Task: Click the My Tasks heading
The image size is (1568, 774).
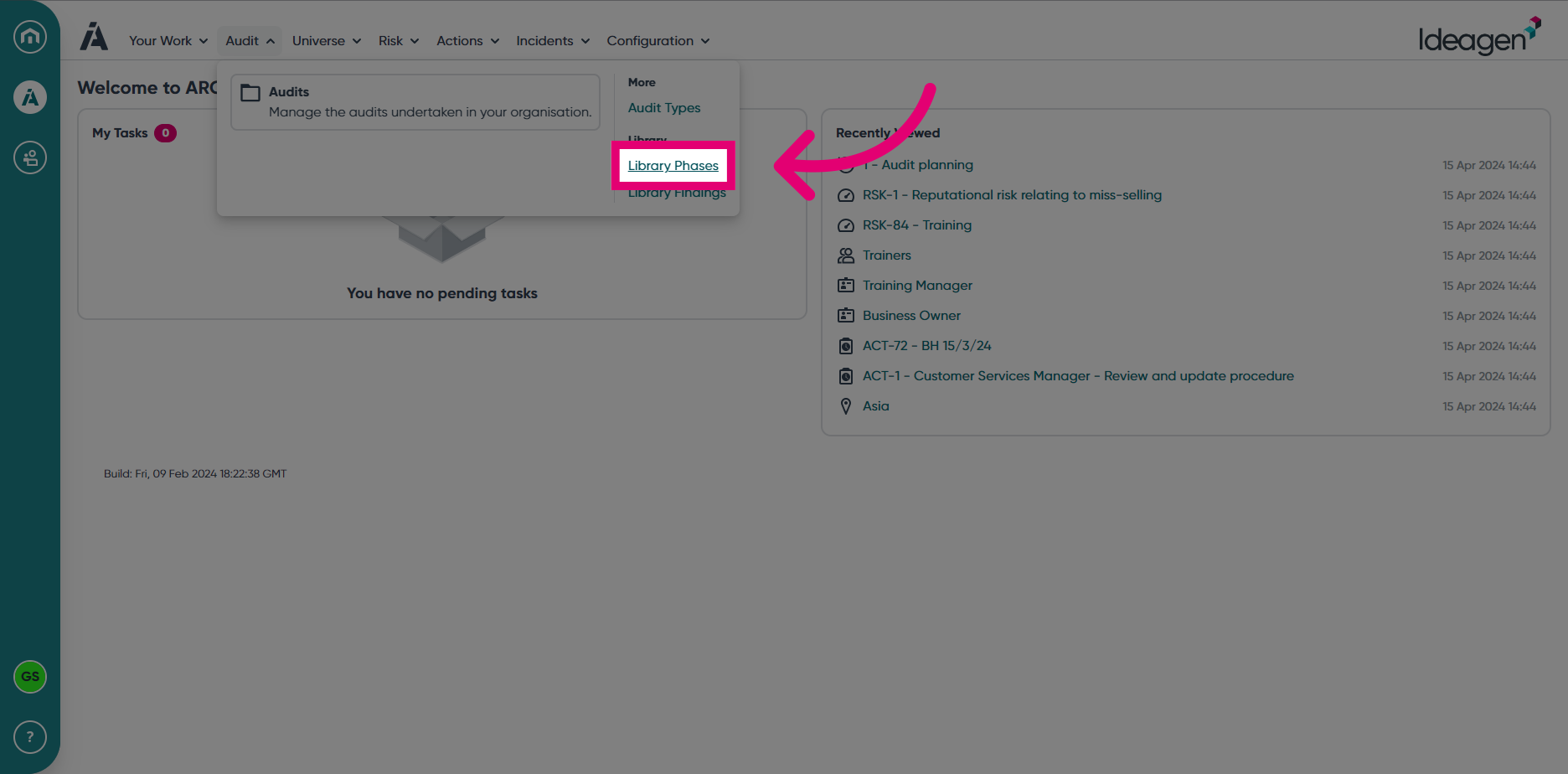Action: click(120, 133)
